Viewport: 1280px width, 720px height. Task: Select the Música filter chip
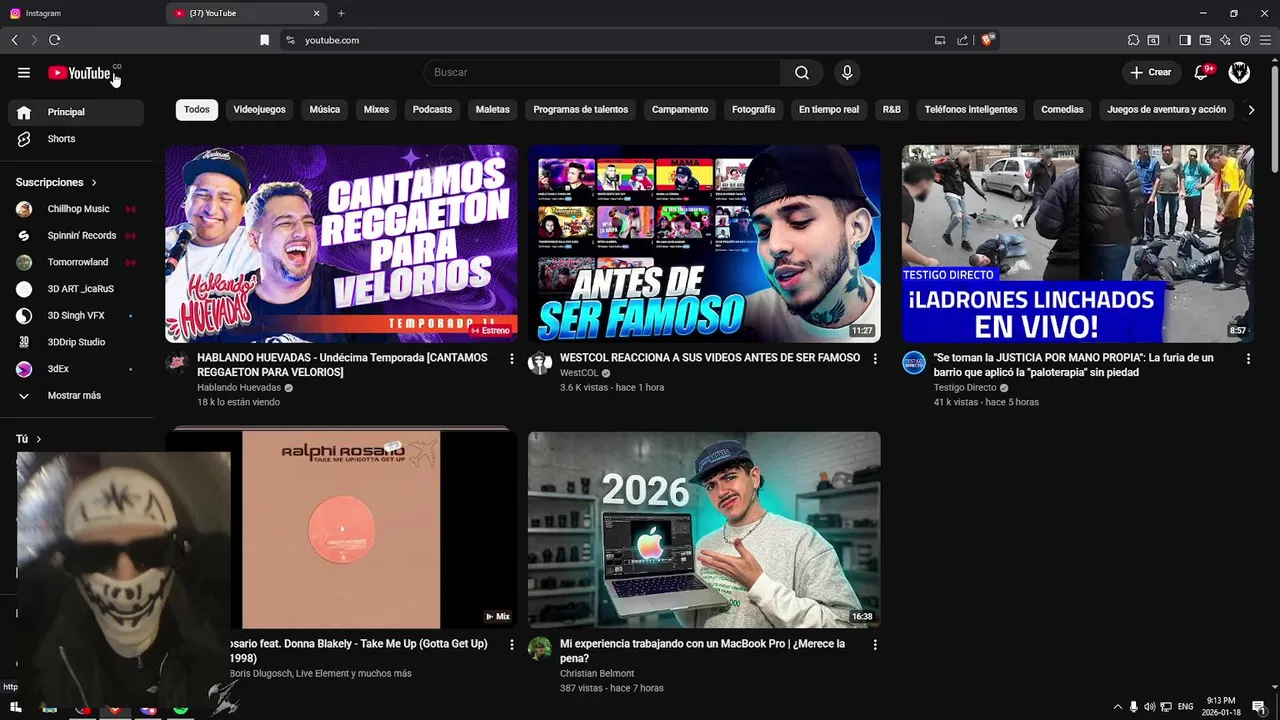(x=324, y=110)
